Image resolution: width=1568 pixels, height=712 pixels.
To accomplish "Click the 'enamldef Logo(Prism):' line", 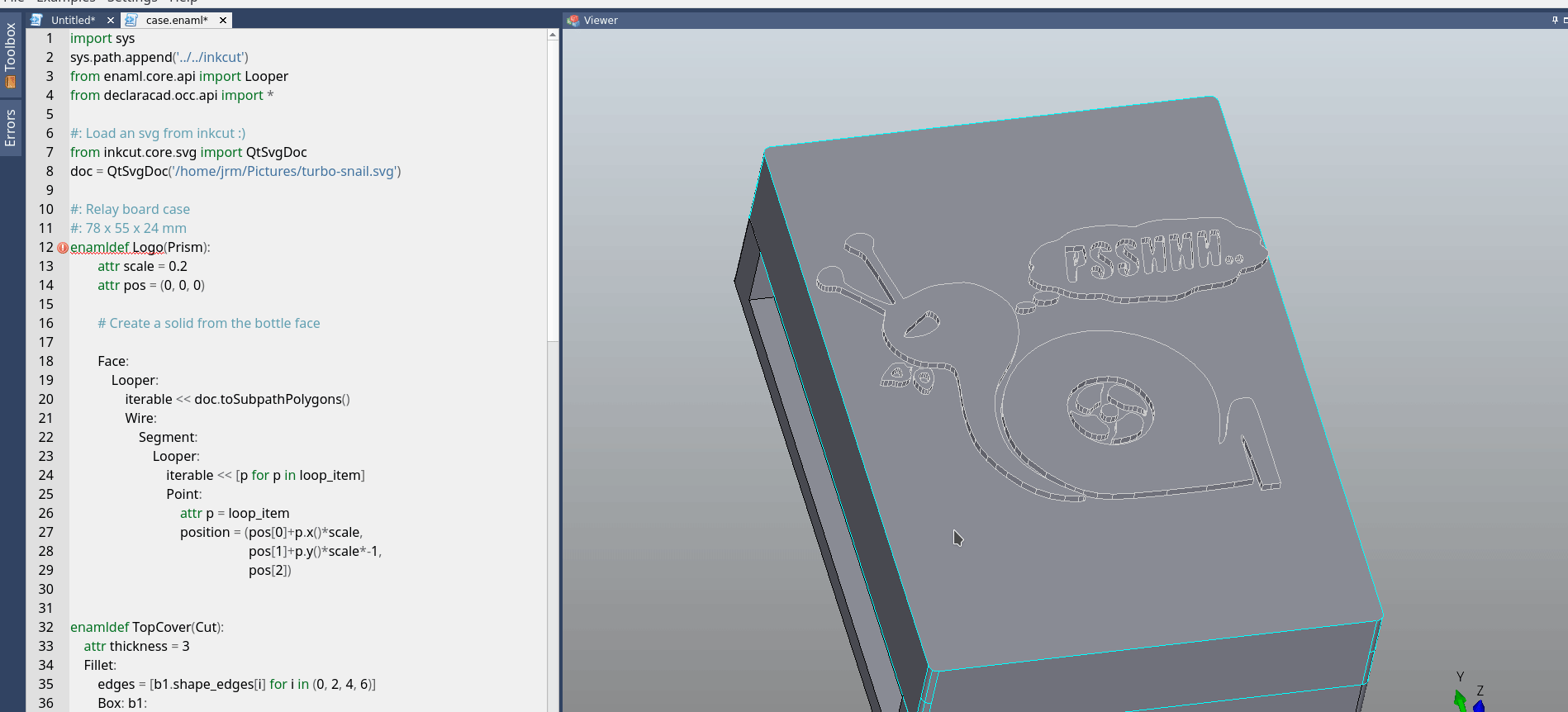I will pos(140,247).
